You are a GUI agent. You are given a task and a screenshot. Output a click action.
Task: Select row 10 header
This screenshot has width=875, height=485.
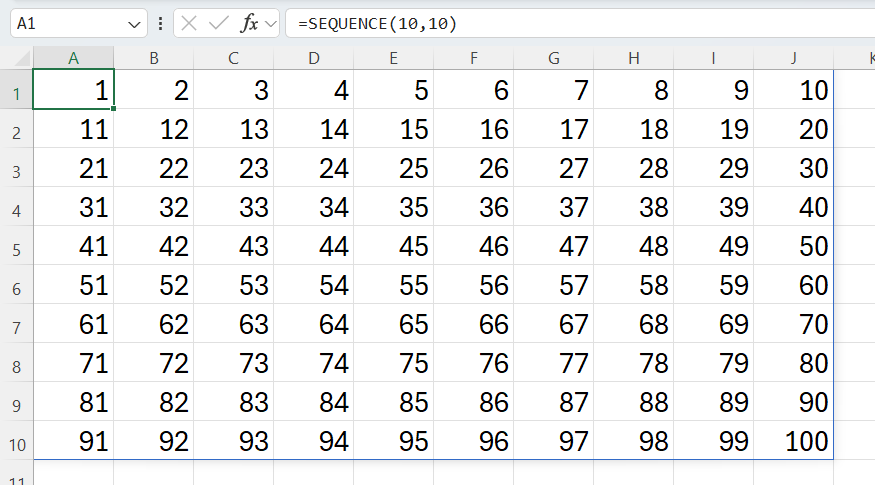pos(17,441)
